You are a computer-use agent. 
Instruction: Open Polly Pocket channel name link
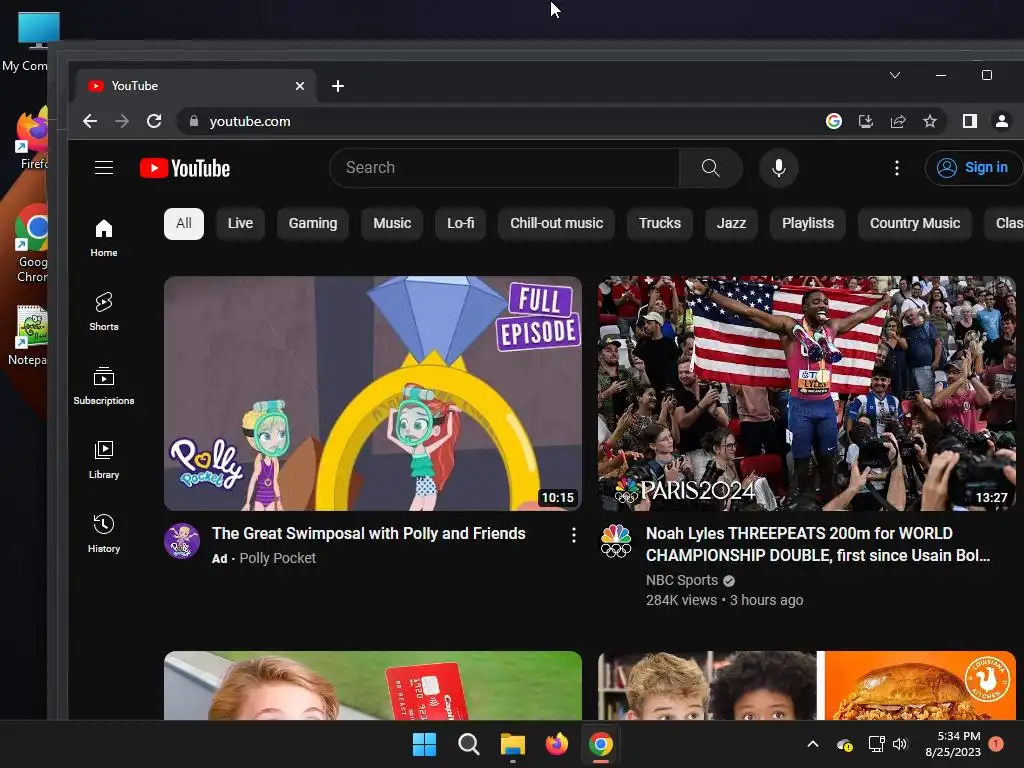pyautogui.click(x=278, y=558)
